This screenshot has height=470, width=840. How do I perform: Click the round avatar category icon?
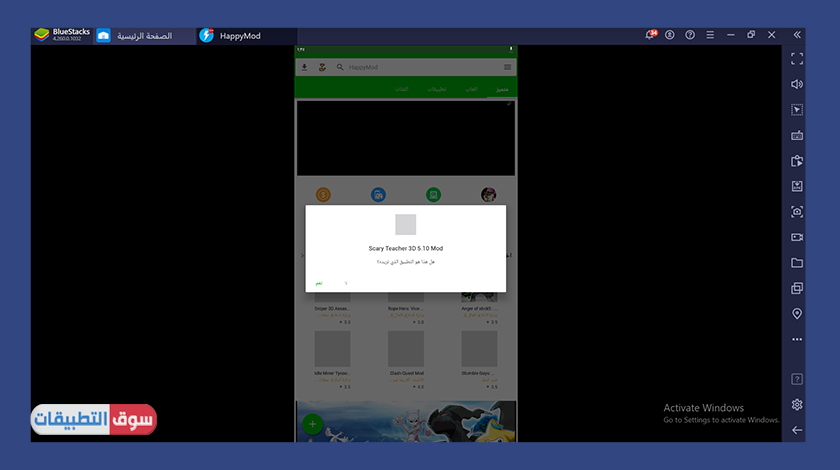pyautogui.click(x=489, y=195)
